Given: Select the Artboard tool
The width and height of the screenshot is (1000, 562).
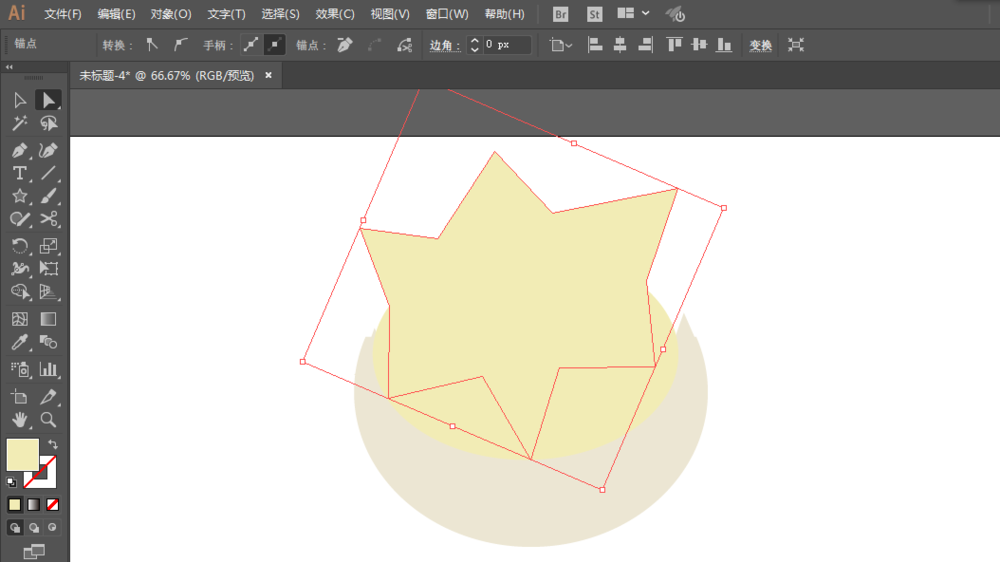Looking at the screenshot, I should 20,397.
